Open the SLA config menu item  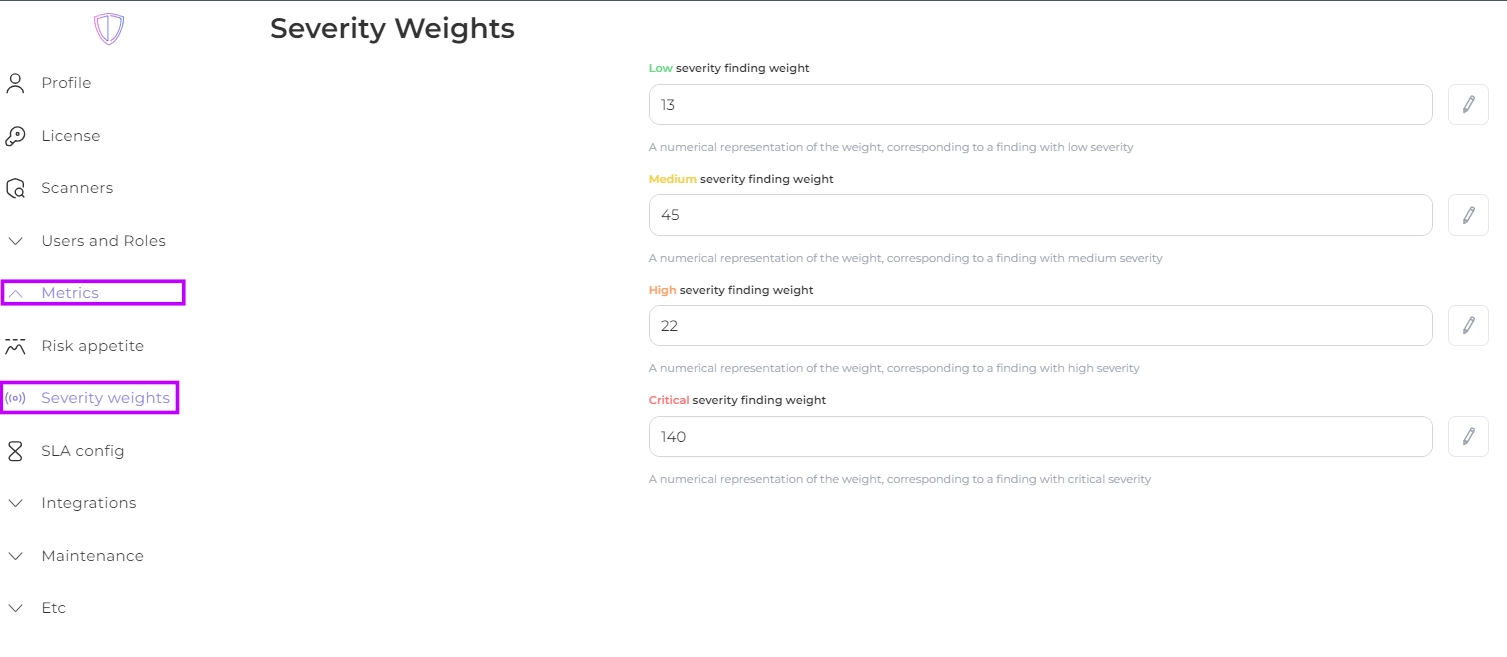(82, 451)
